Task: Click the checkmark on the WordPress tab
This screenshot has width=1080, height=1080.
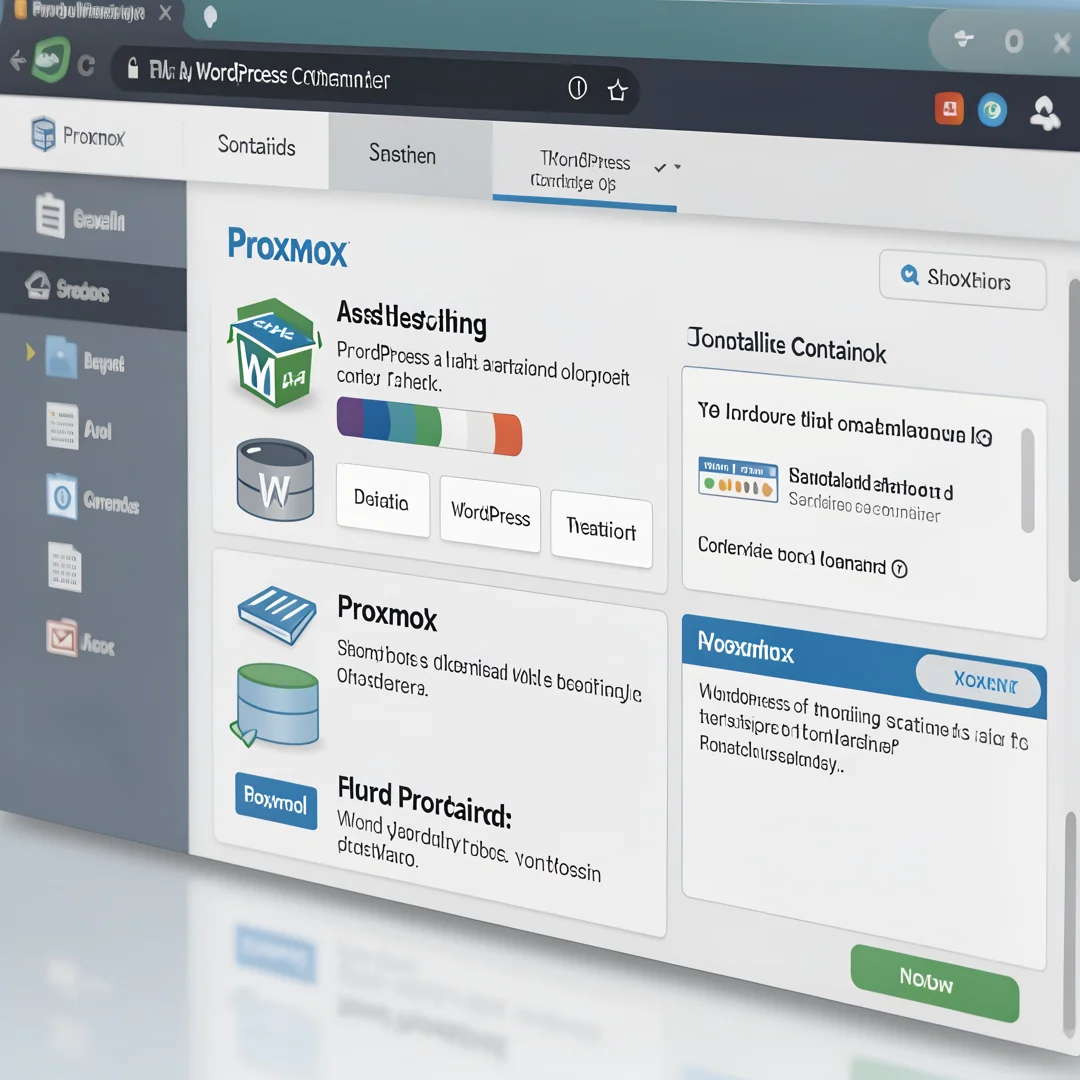Action: [660, 167]
